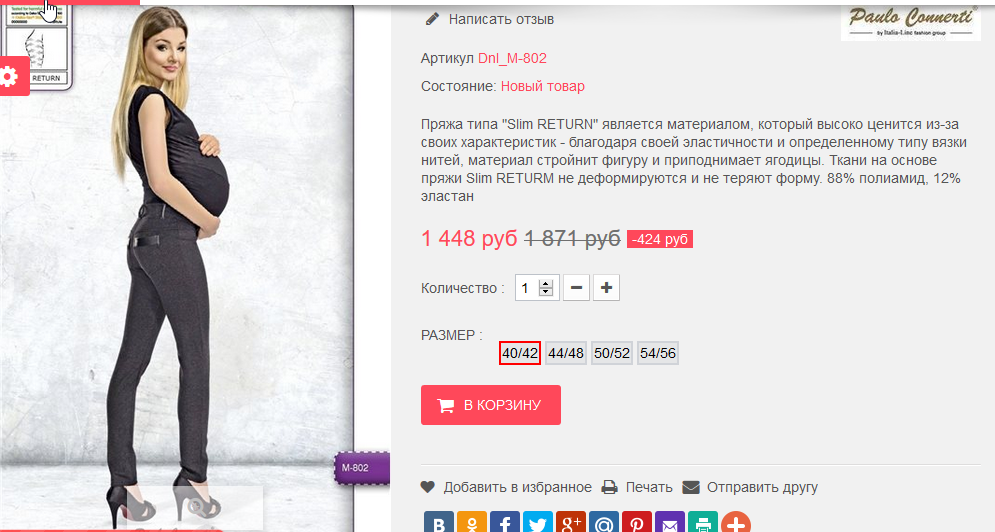Screen dimensions: 995x532
Task: Share on Google Plus
Action: [x=570, y=522]
